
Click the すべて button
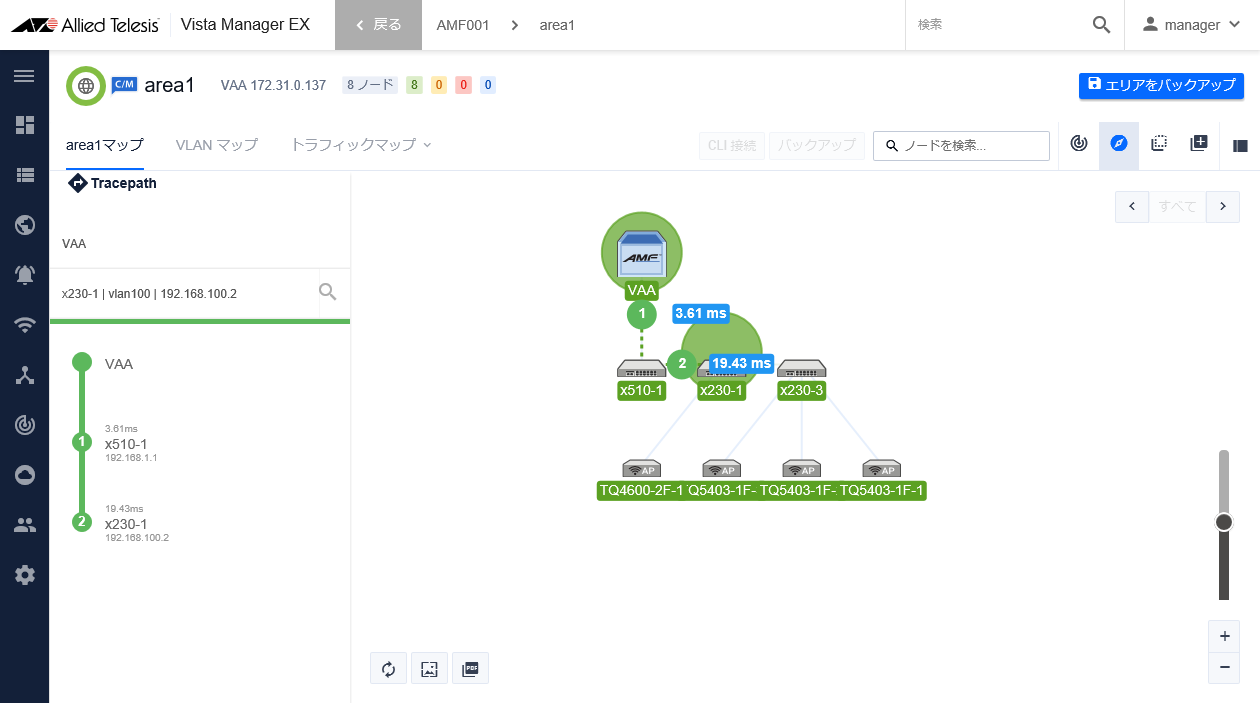(1177, 206)
